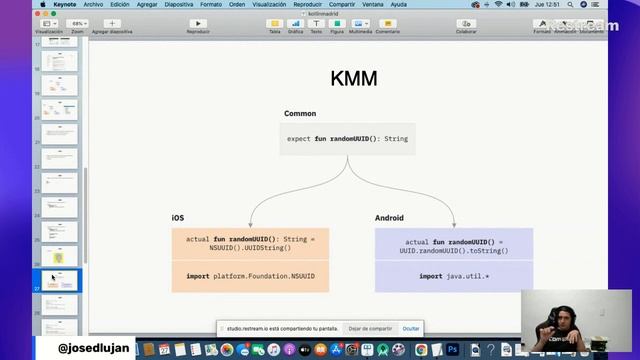Click Agregar diapositiva plus button
This screenshot has width=640, height=360.
click(112, 24)
